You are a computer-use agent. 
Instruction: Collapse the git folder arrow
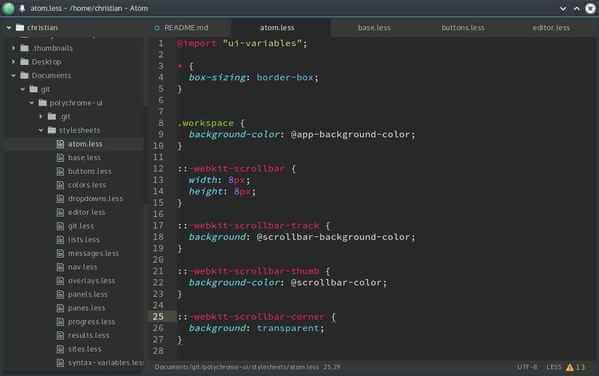(x=23, y=89)
